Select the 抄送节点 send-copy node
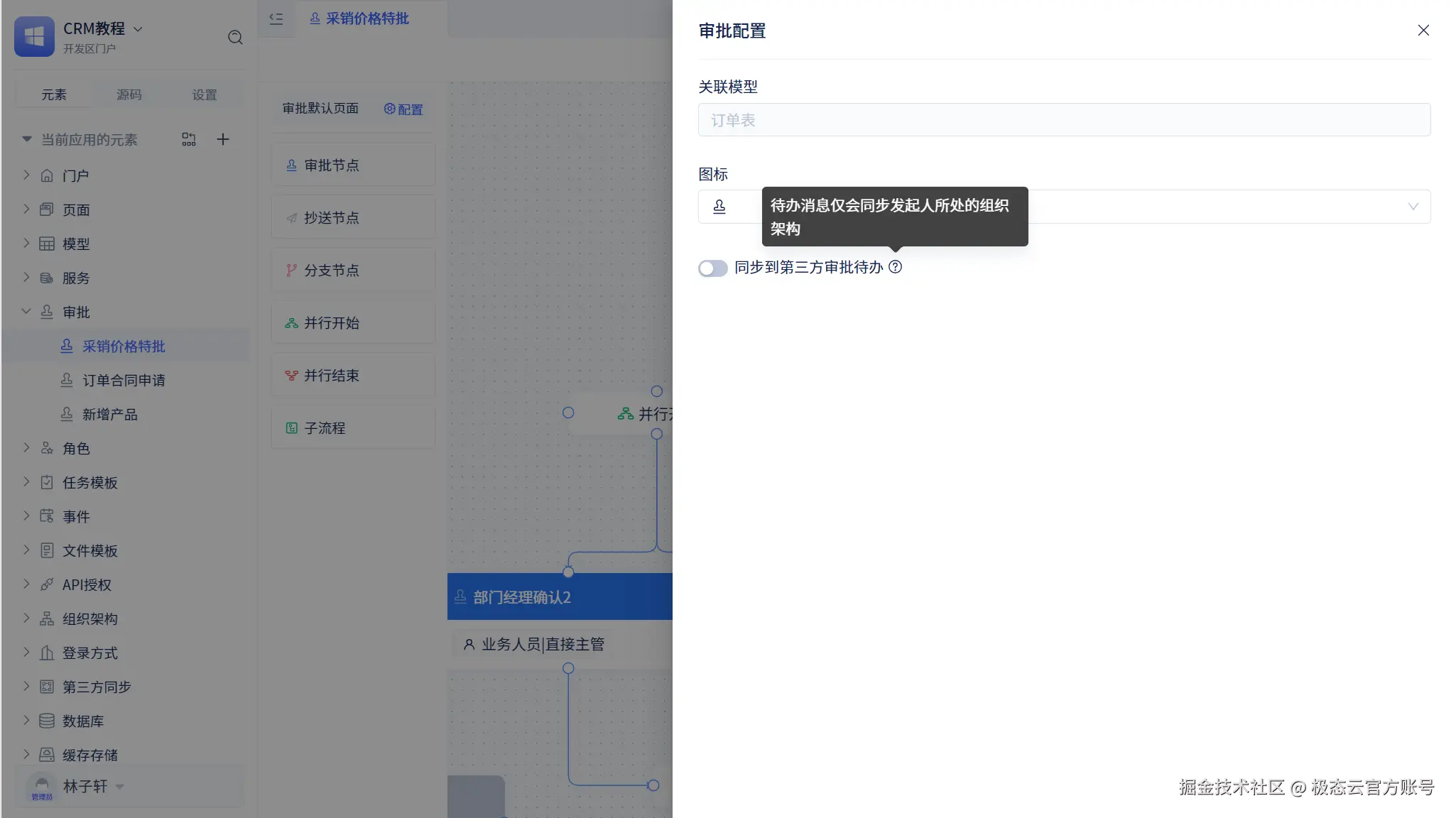Screen dimensions: 1456x818 (353, 218)
